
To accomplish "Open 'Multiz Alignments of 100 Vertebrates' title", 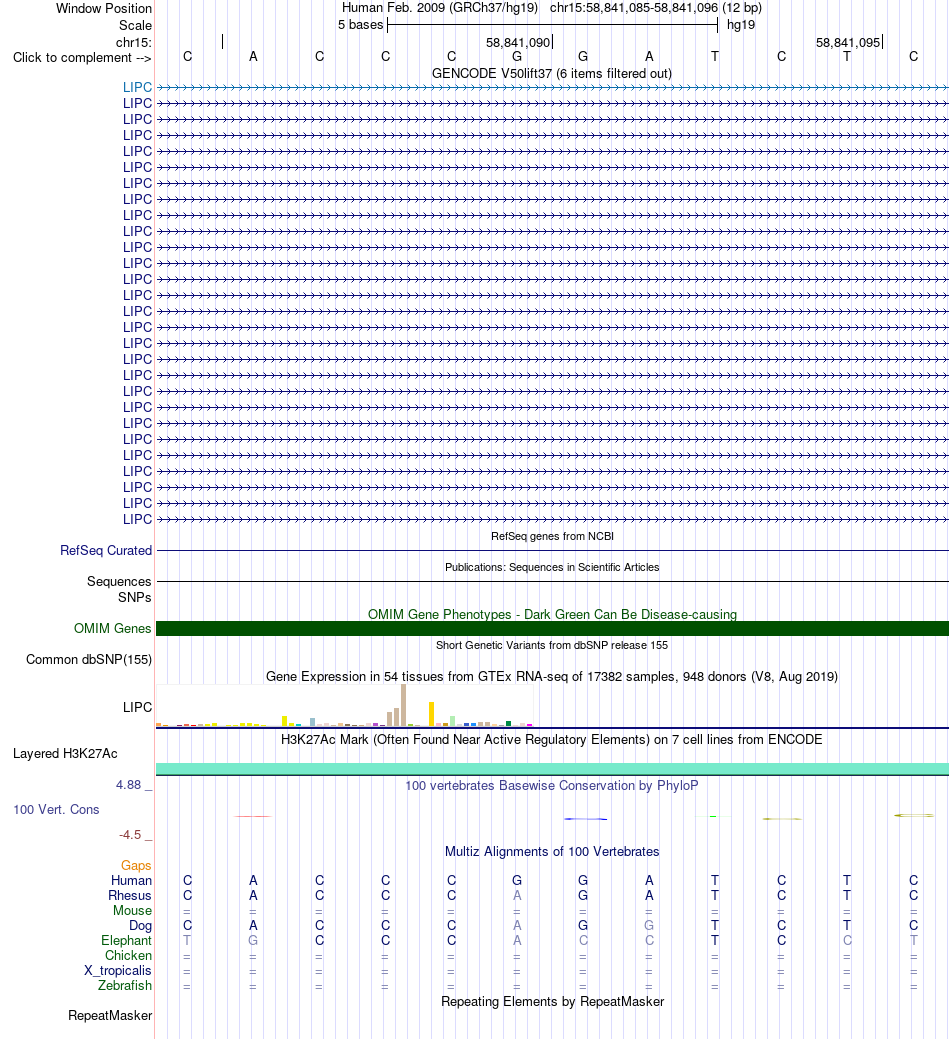I will click(552, 852).
